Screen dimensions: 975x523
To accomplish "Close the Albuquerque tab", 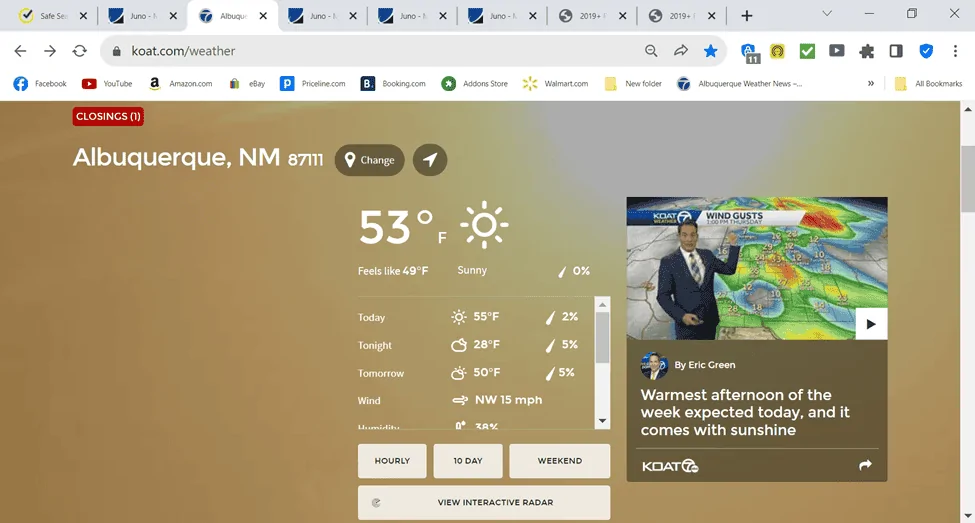I will coord(263,16).
